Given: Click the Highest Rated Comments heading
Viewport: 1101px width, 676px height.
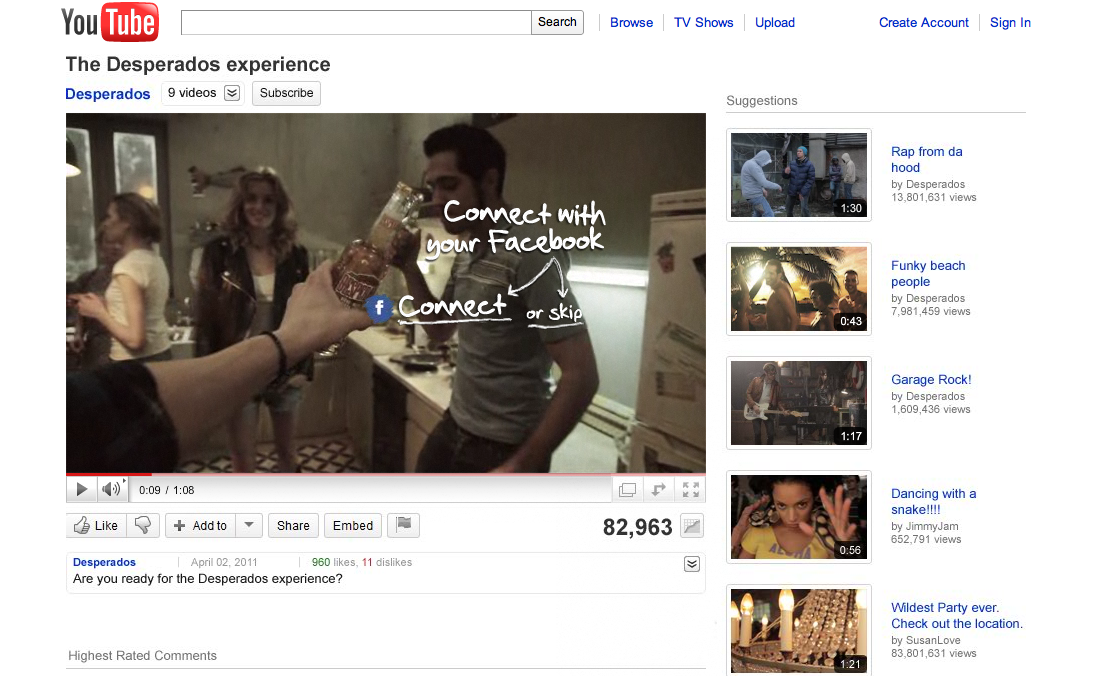Looking at the screenshot, I should click(x=143, y=656).
